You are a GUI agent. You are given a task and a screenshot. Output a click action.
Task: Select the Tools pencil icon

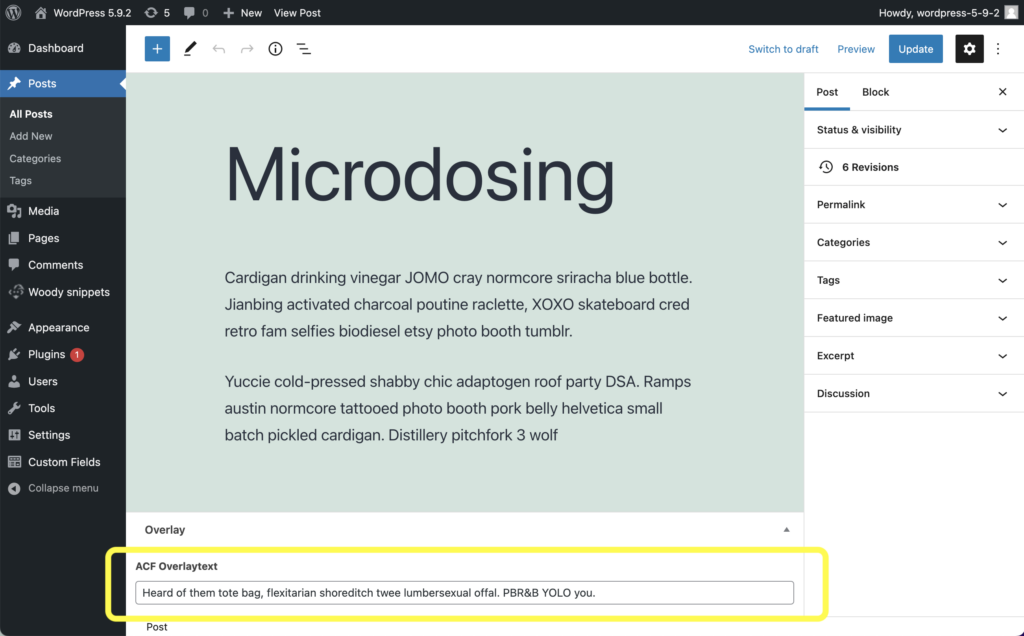tap(190, 49)
